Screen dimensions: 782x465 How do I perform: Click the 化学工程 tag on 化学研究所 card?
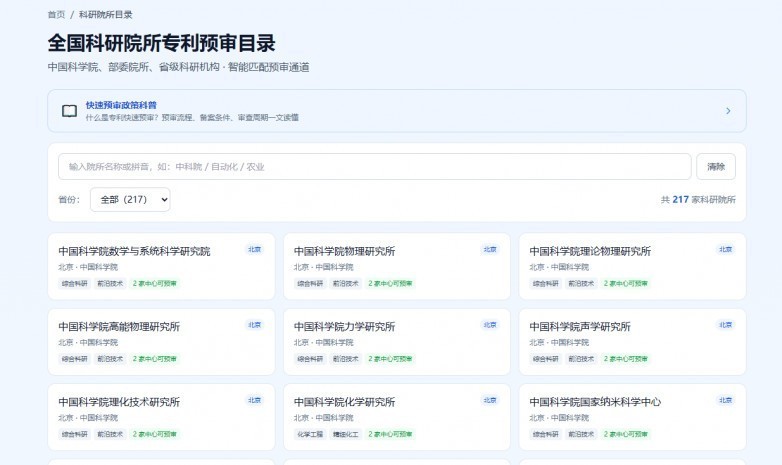click(x=310, y=434)
